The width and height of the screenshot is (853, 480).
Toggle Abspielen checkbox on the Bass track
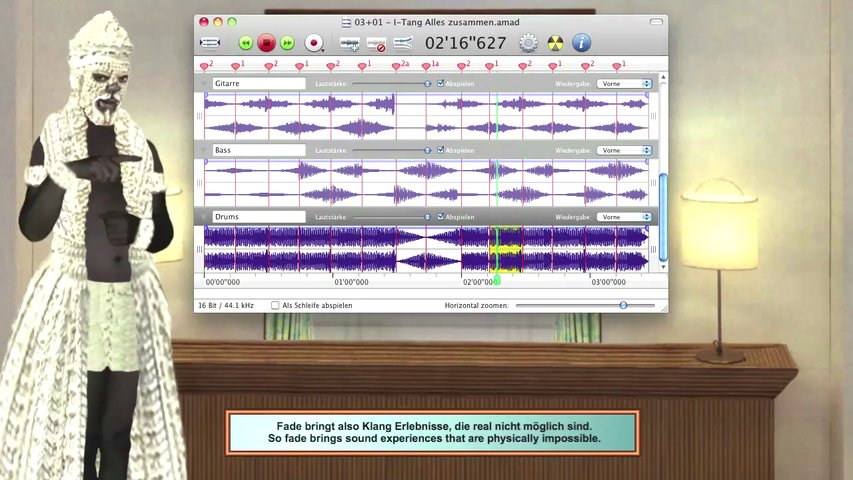pos(441,150)
